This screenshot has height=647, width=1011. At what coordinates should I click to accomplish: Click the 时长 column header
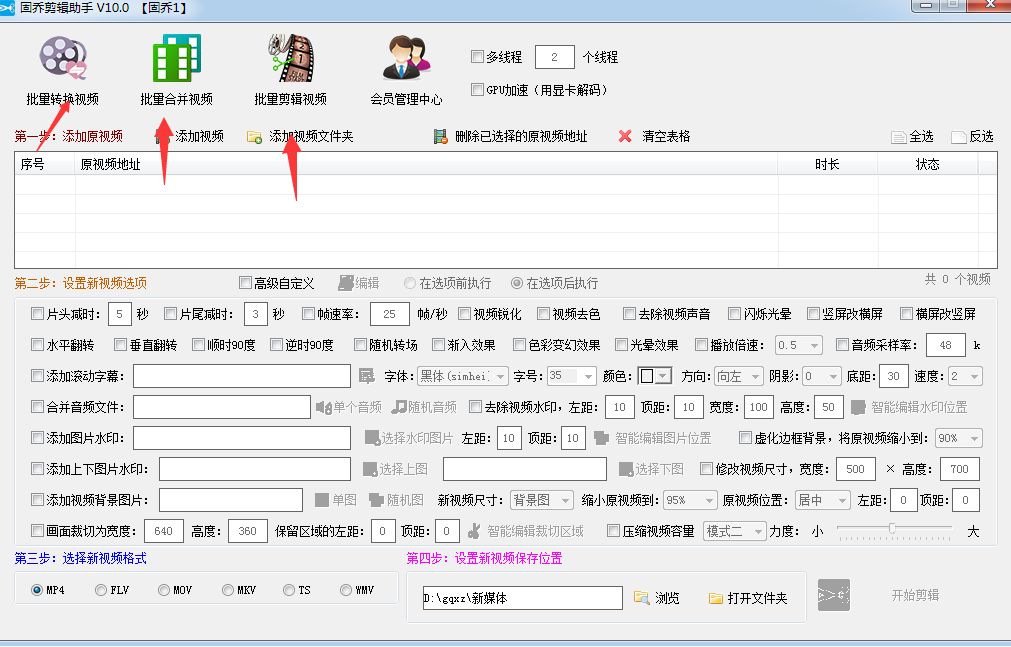827,164
